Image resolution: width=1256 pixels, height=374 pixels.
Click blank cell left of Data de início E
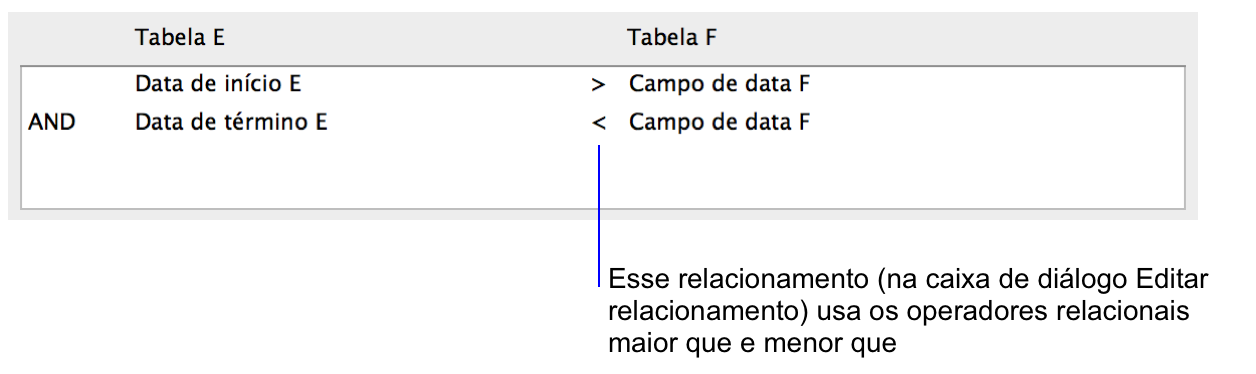tap(76, 85)
